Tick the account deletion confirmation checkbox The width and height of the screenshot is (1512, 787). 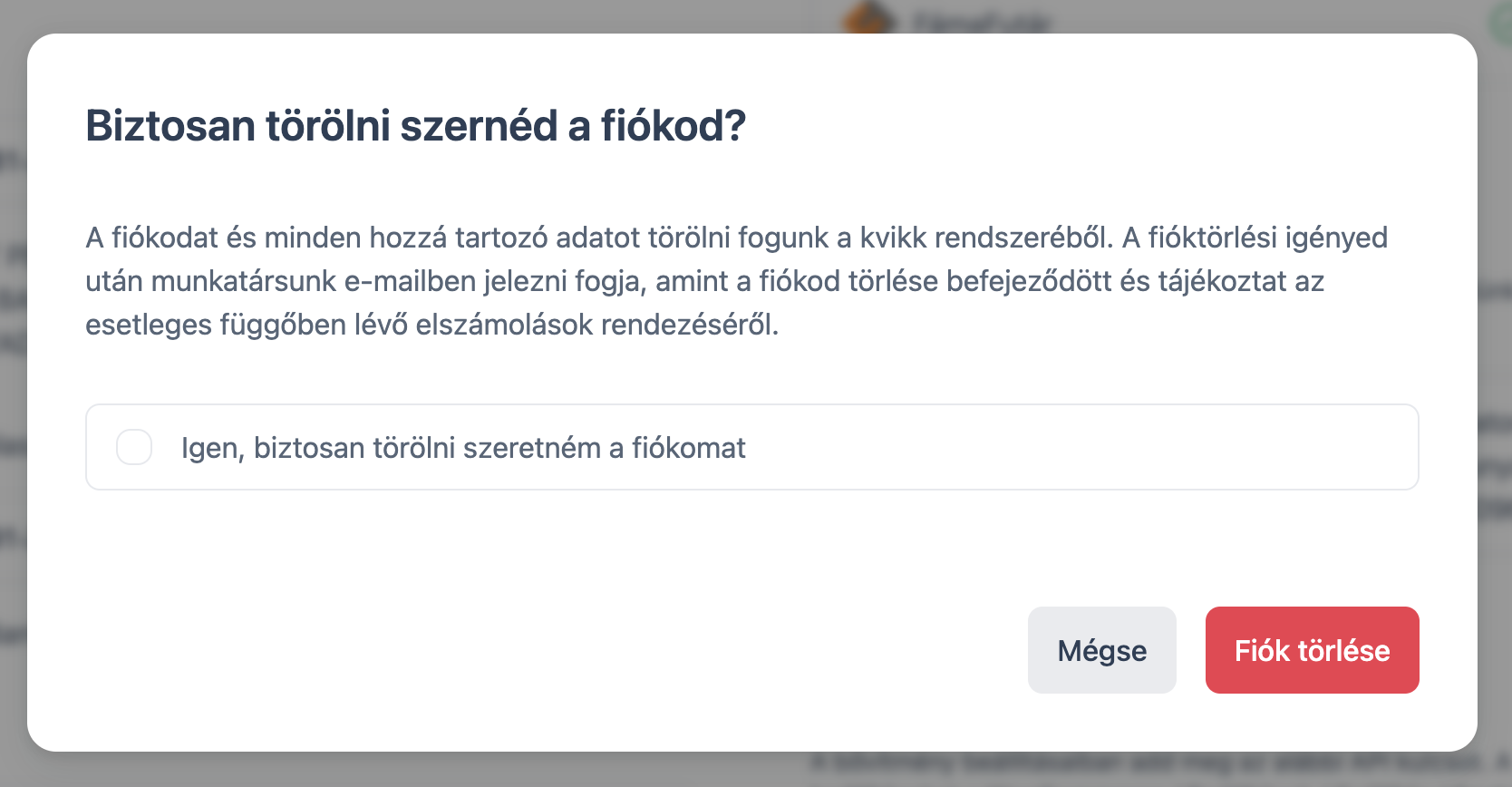tap(134, 447)
